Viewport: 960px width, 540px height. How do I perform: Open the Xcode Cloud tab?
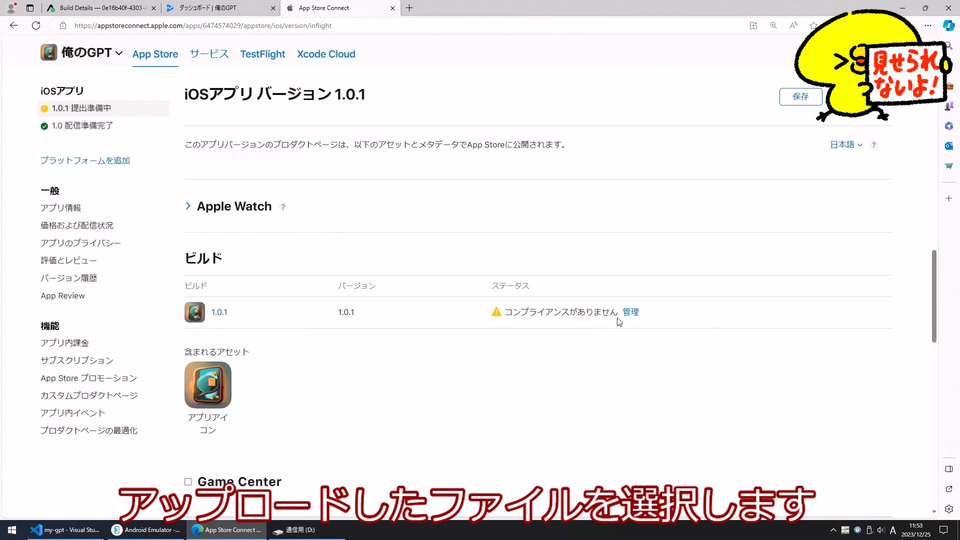pyautogui.click(x=326, y=54)
